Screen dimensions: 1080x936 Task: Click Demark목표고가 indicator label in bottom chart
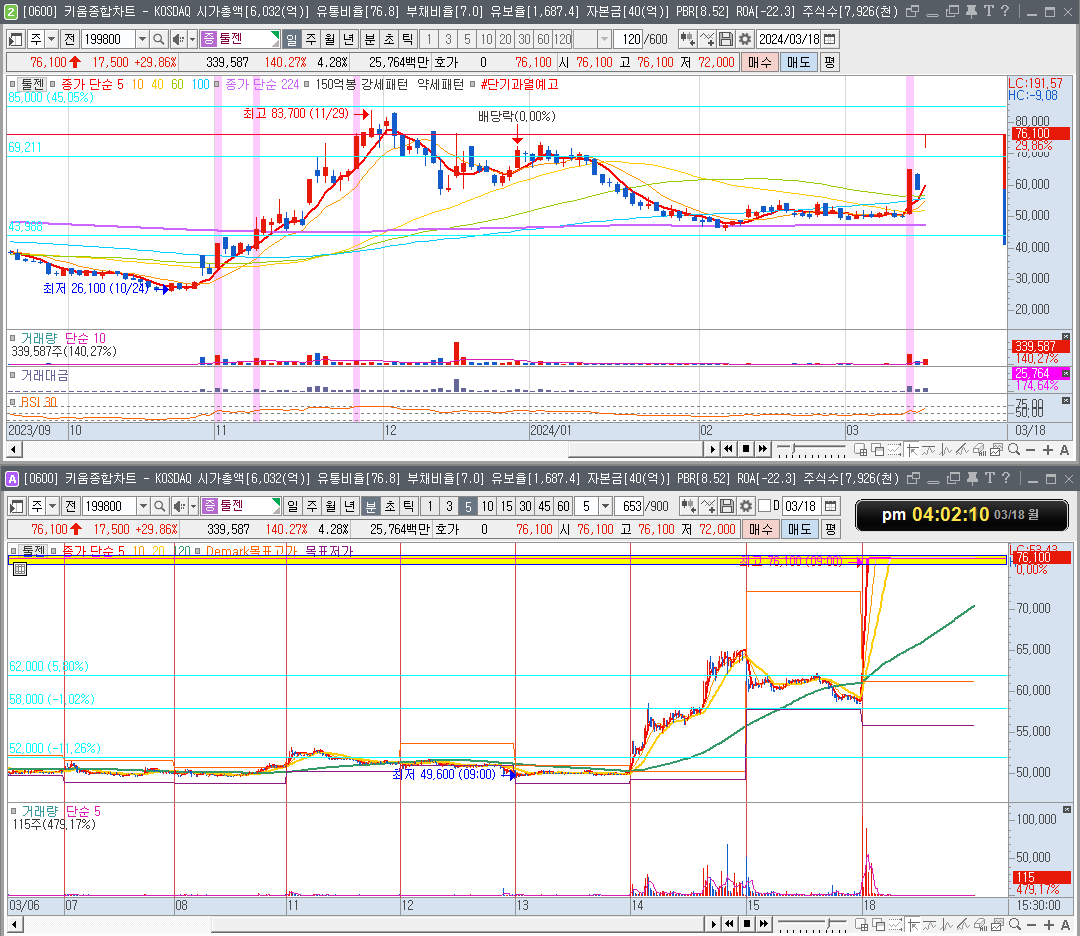click(x=251, y=552)
